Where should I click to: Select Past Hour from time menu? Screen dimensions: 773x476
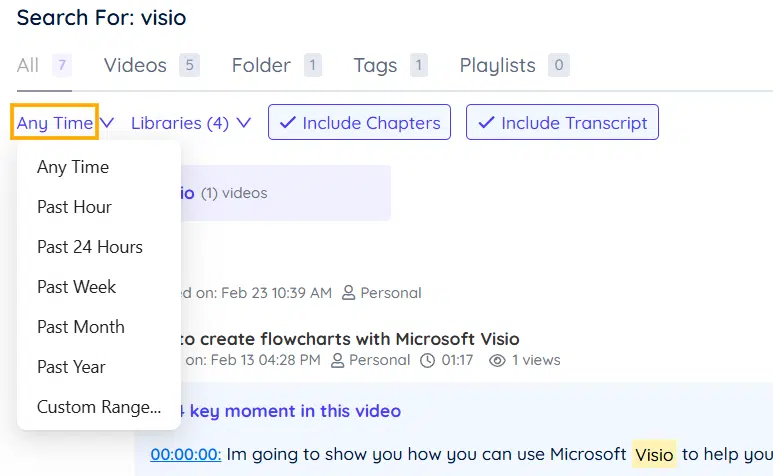74,207
